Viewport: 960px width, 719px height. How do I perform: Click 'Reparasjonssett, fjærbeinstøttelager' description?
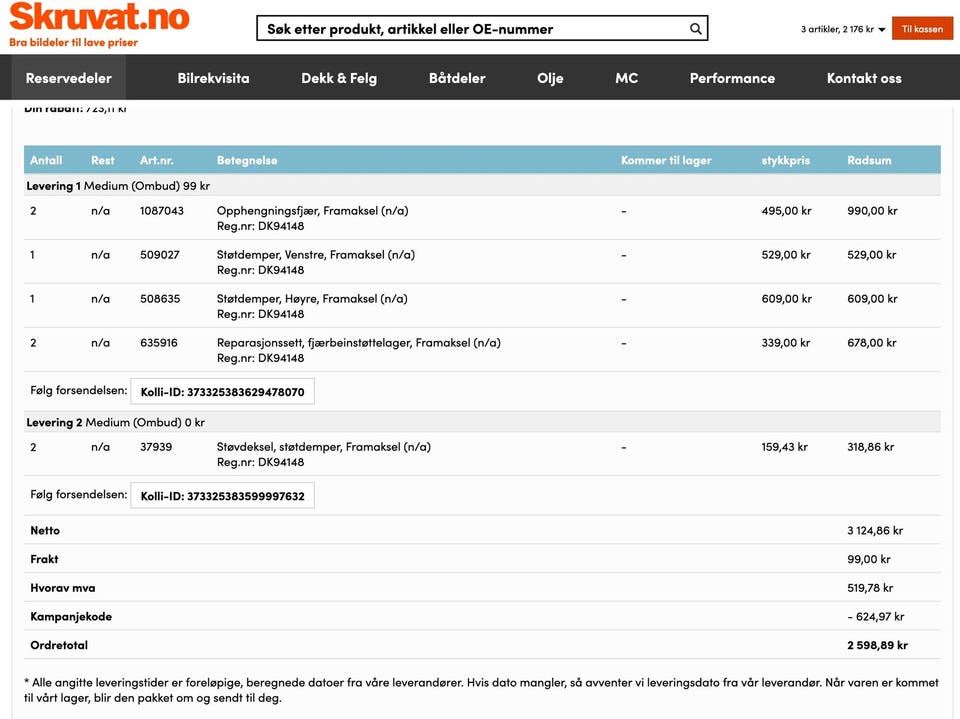point(358,343)
